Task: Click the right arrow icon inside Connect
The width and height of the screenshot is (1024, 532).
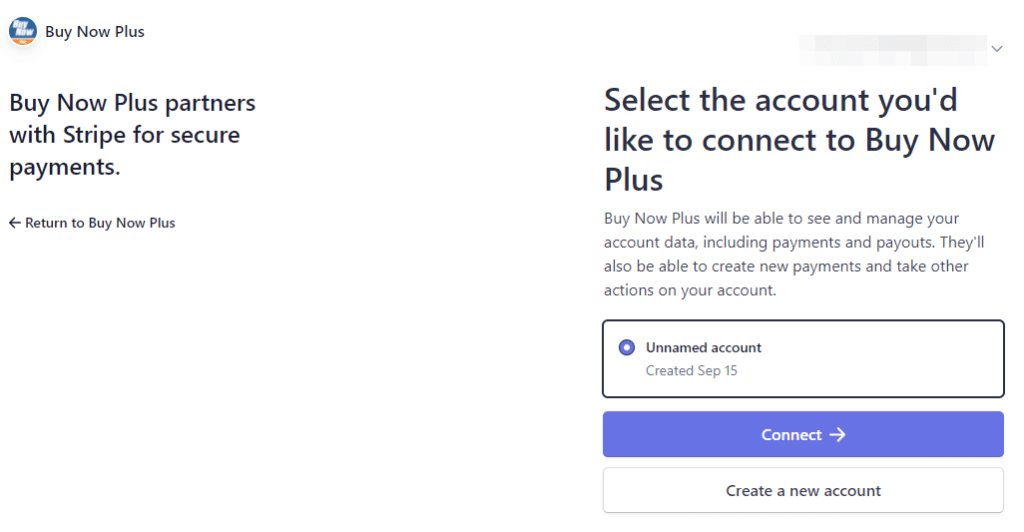Action: 837,435
